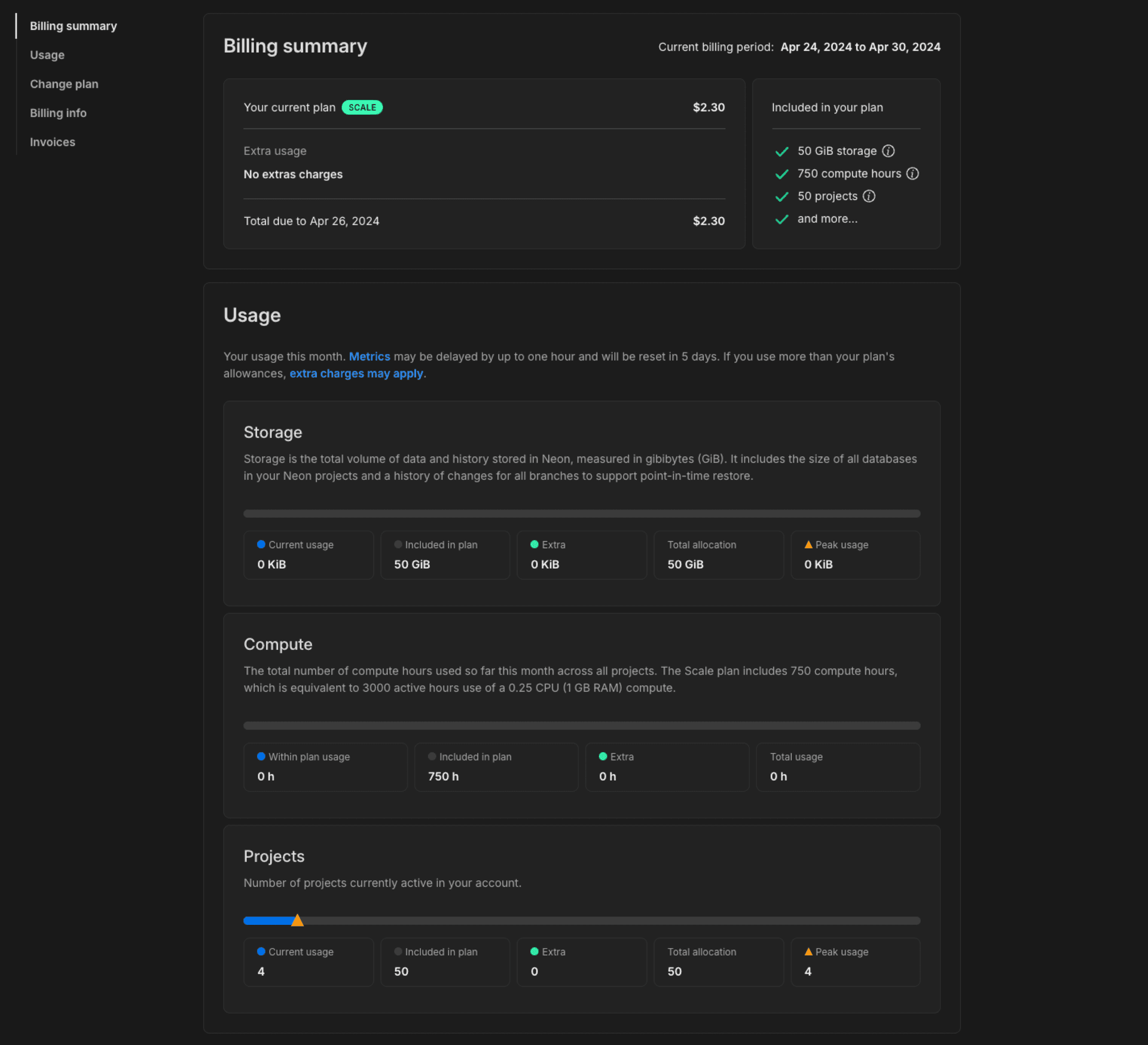
Task: Open the info tooltip beside 50 GiB storage
Action: (x=887, y=151)
